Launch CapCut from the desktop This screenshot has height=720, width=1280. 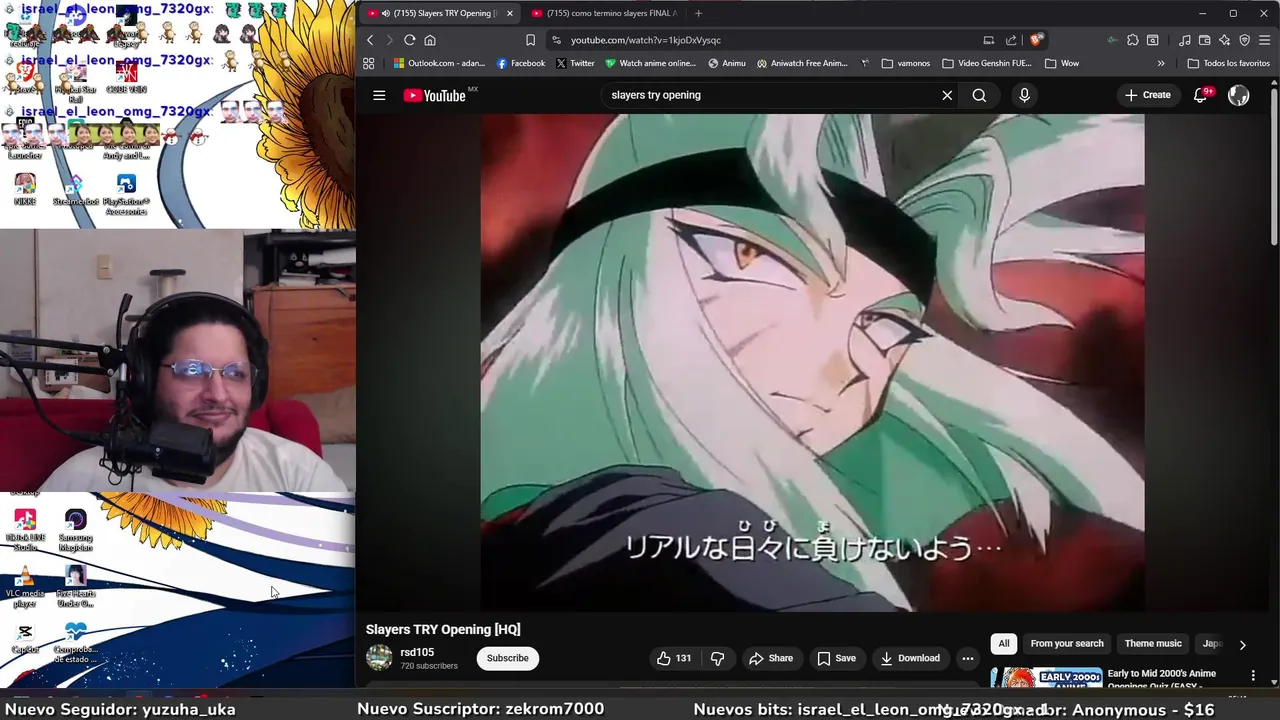25,638
